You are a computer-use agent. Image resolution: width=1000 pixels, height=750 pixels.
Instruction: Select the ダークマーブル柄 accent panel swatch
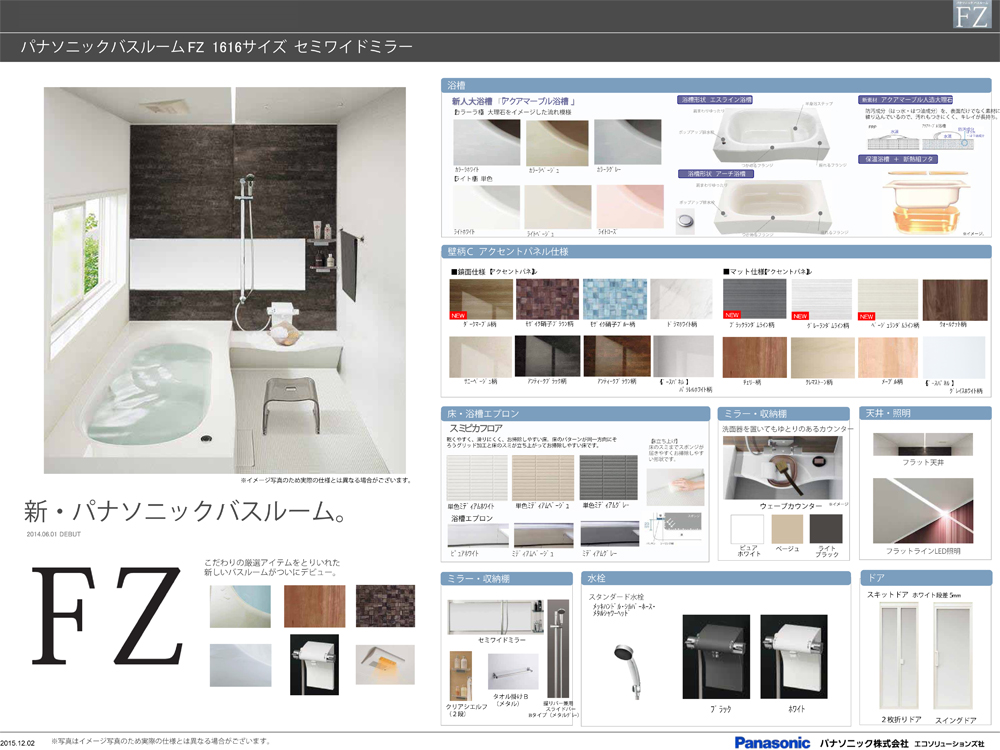(x=481, y=299)
